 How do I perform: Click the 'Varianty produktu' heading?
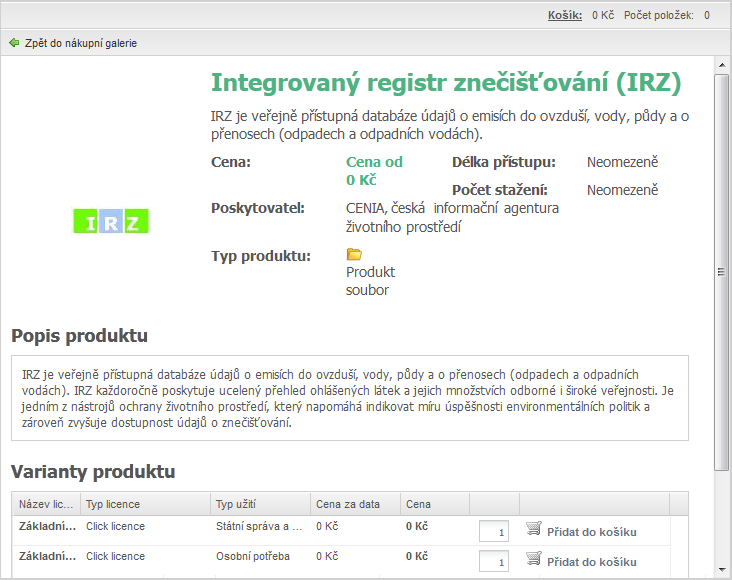tap(93, 472)
